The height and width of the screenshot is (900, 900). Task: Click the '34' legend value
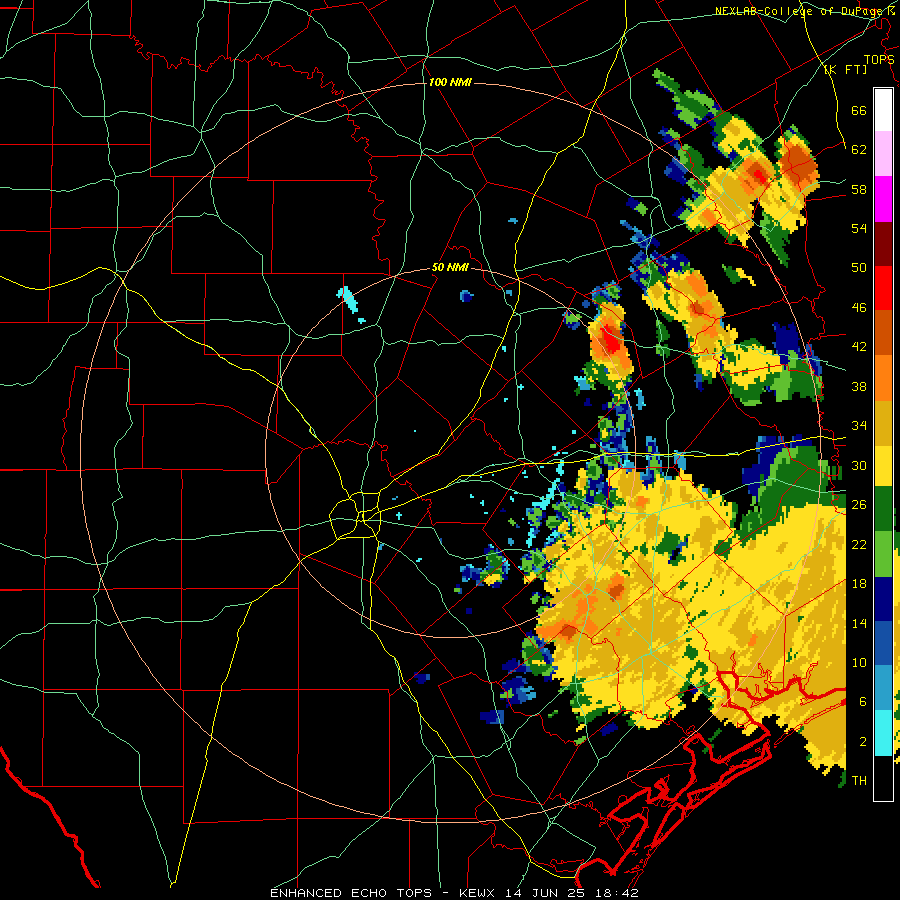(x=859, y=426)
